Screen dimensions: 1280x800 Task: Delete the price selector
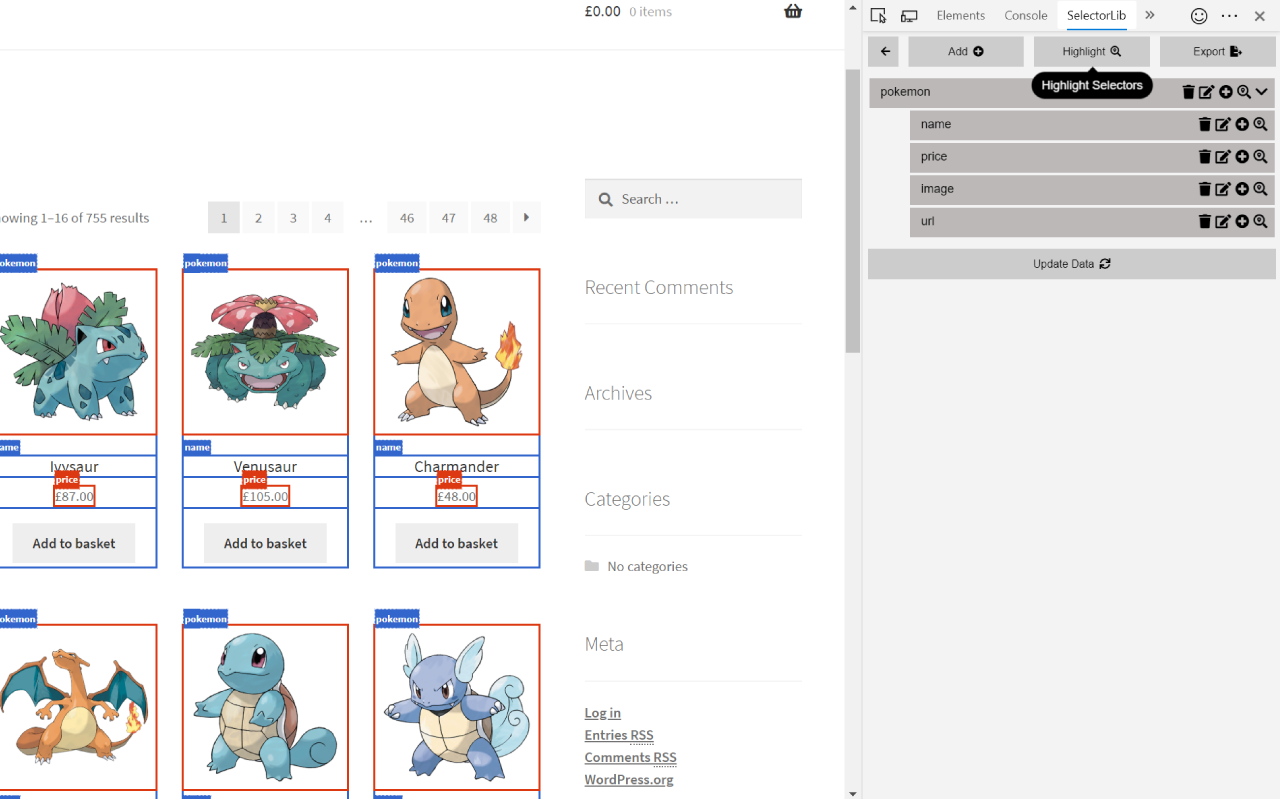pyautogui.click(x=1205, y=157)
